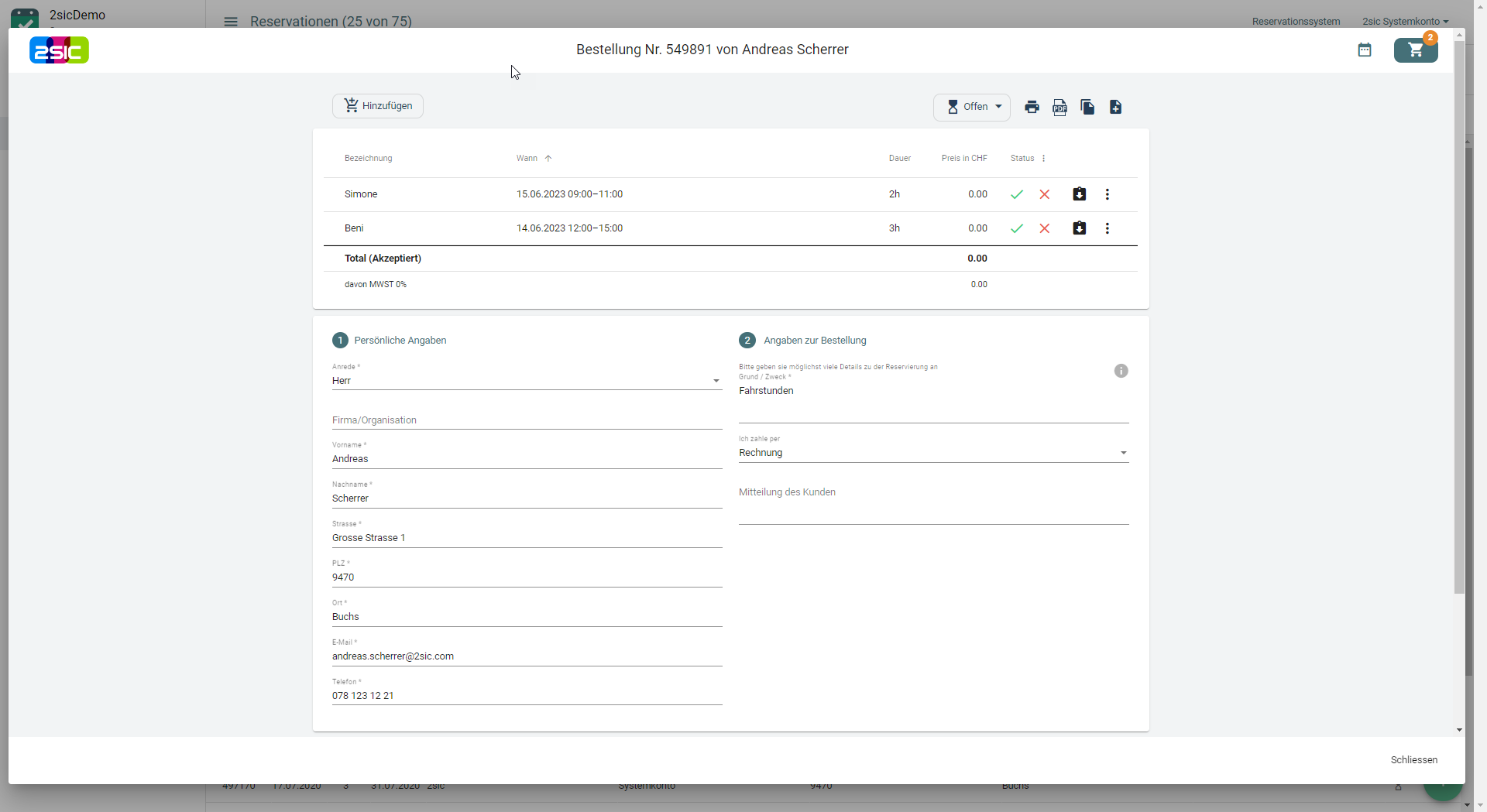Export the order as PDF
Image resolution: width=1487 pixels, height=812 pixels.
1059,107
